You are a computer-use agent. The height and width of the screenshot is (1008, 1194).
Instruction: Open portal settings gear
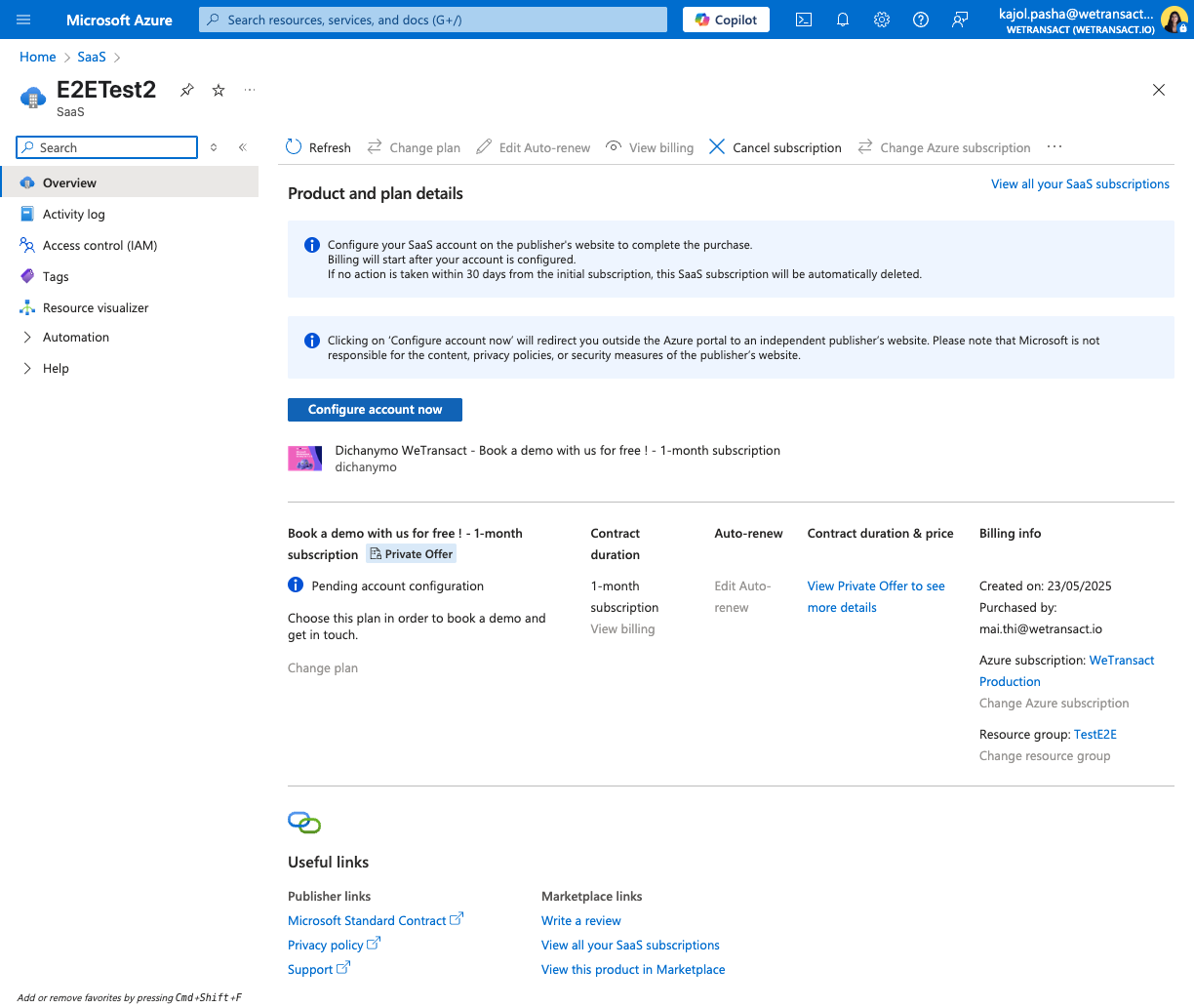click(882, 20)
